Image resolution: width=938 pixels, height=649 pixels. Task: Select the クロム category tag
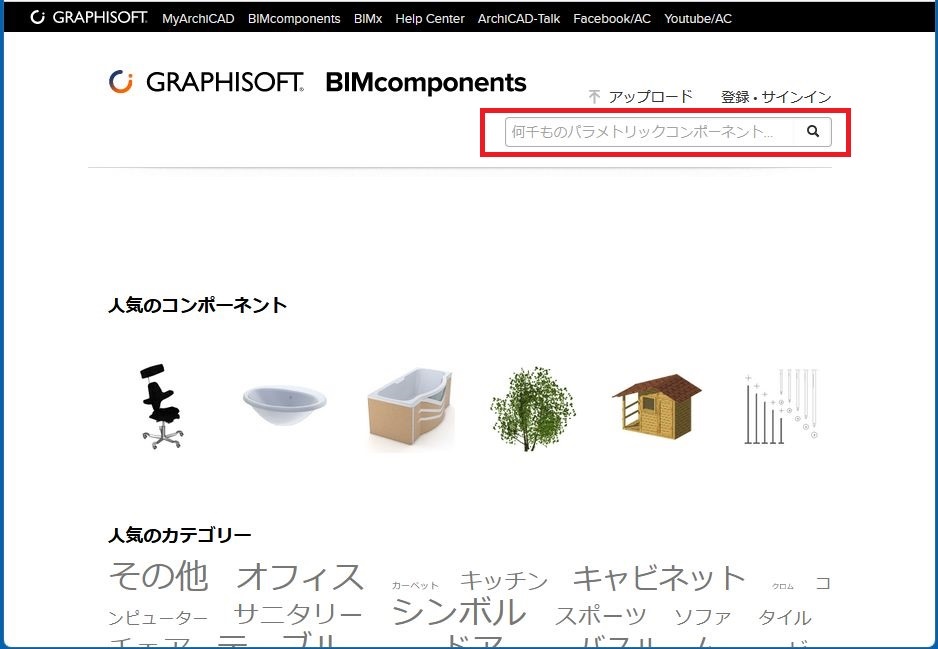(782, 586)
